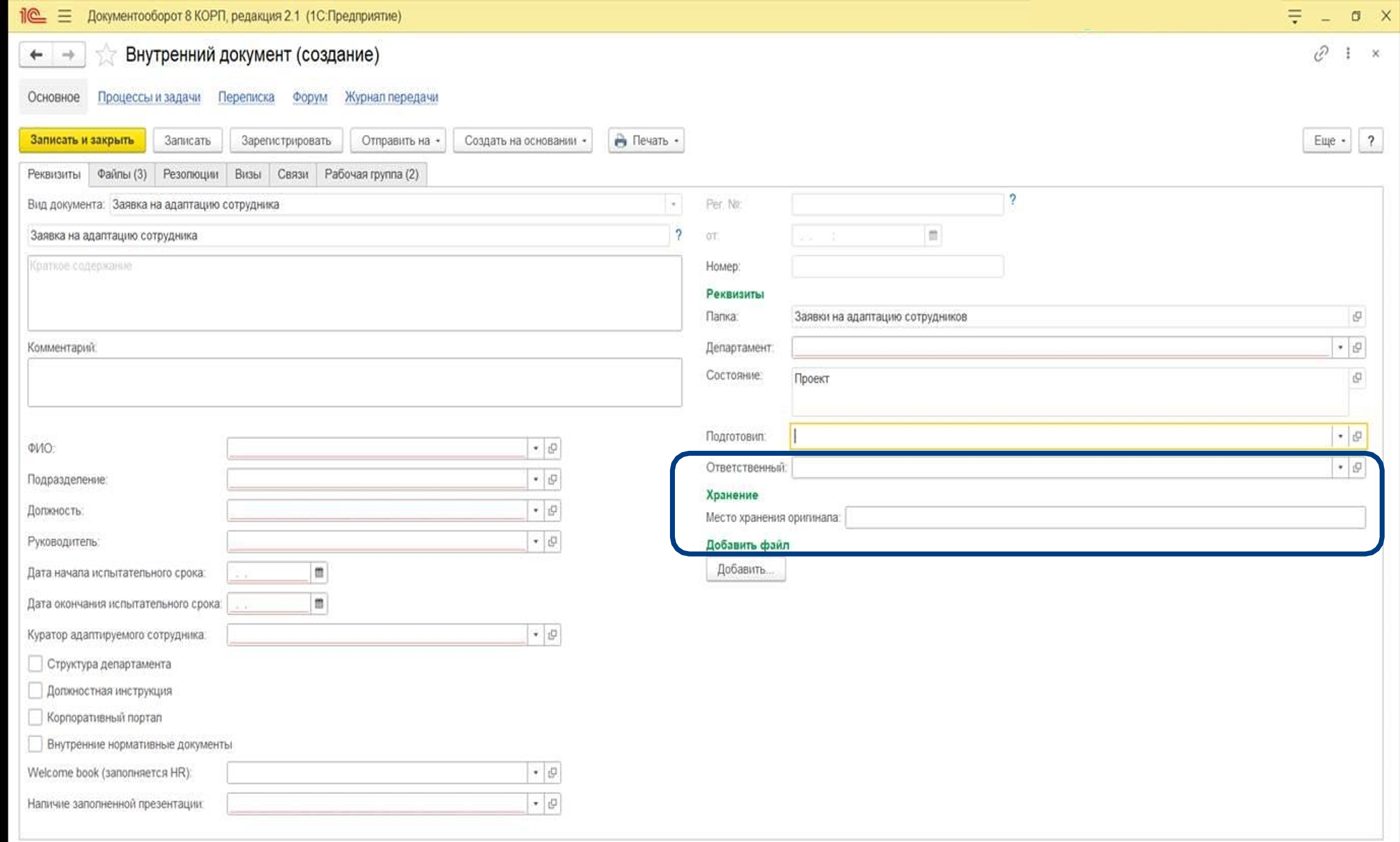
Task: Check Внутренние нормативные документы checkbox
Action: pyautogui.click(x=35, y=744)
